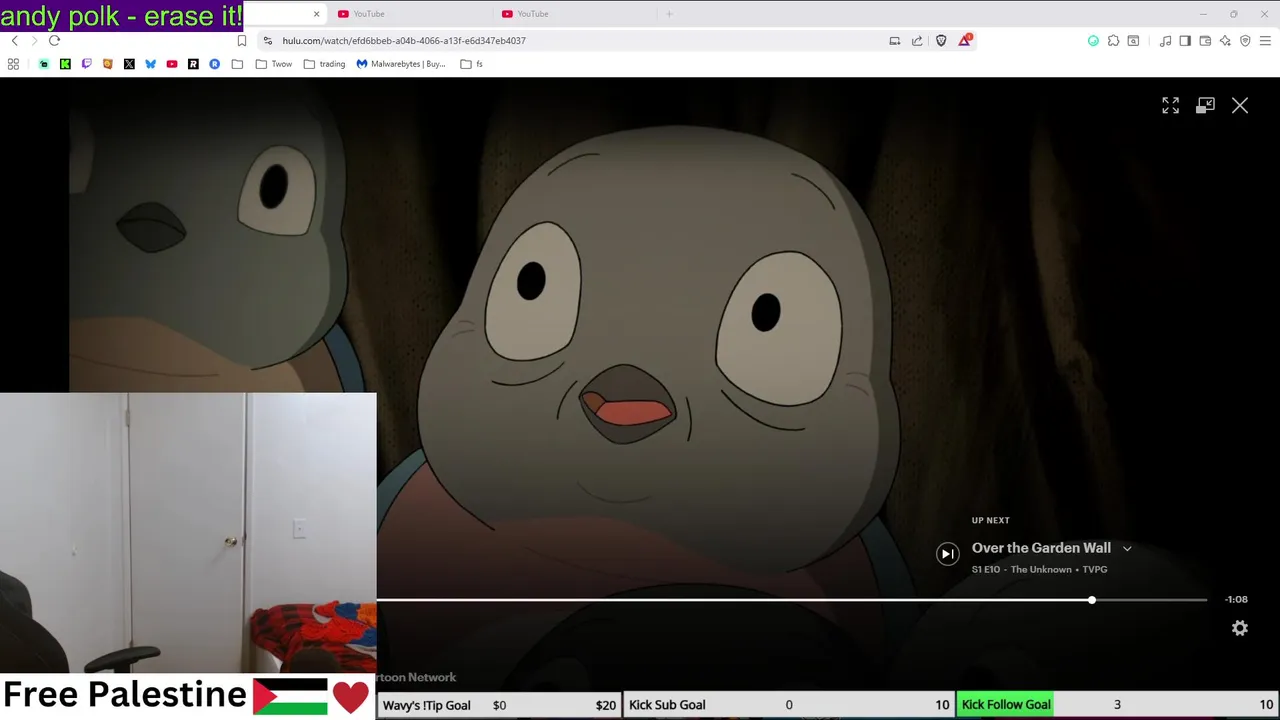
Task: Open the extensions puzzle icon
Action: point(1113,41)
